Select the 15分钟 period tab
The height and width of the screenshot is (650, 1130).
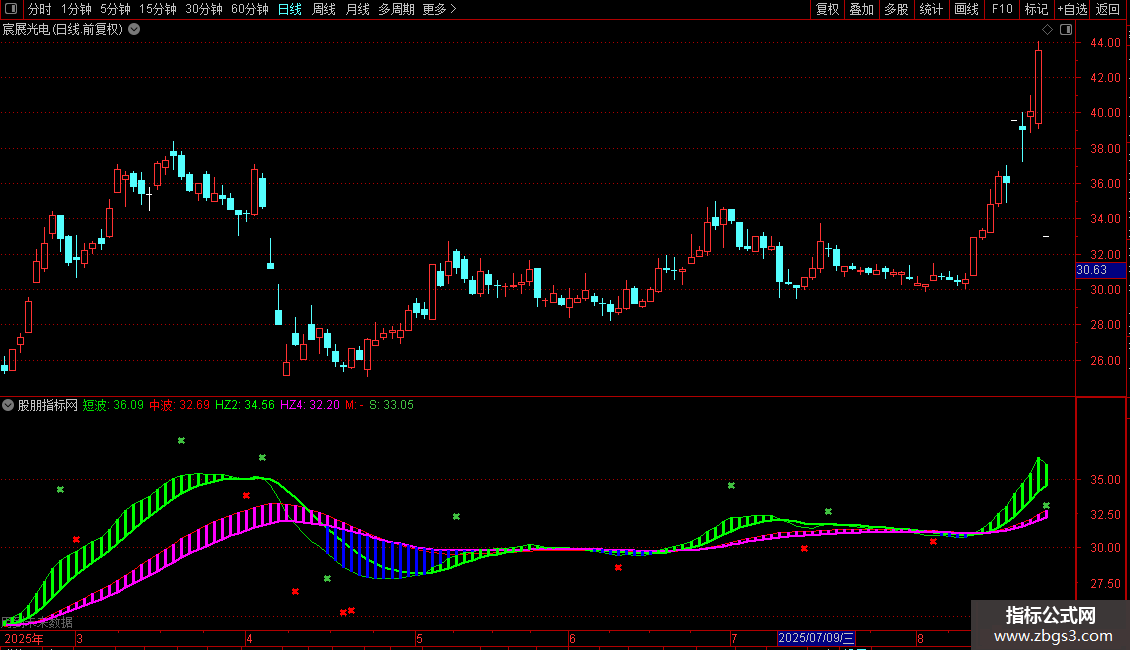coord(158,9)
